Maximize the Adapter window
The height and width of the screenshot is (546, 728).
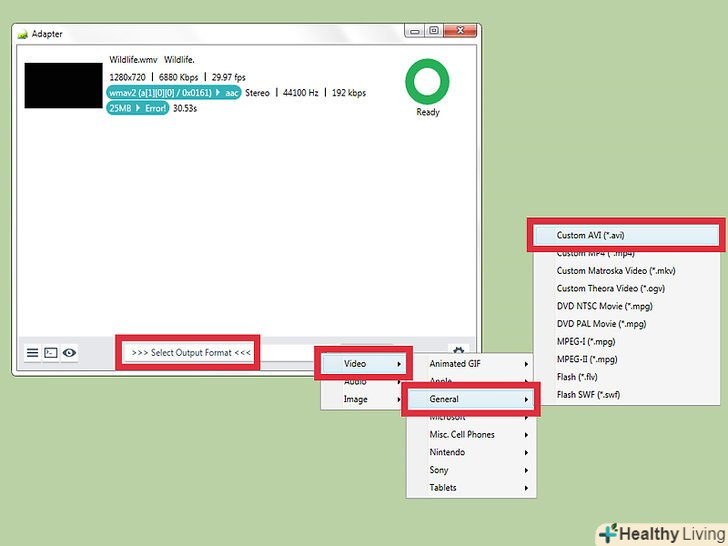[434, 31]
